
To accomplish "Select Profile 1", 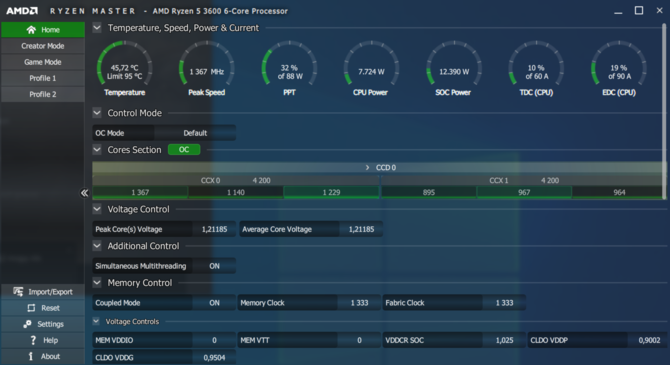I will 43,78.
